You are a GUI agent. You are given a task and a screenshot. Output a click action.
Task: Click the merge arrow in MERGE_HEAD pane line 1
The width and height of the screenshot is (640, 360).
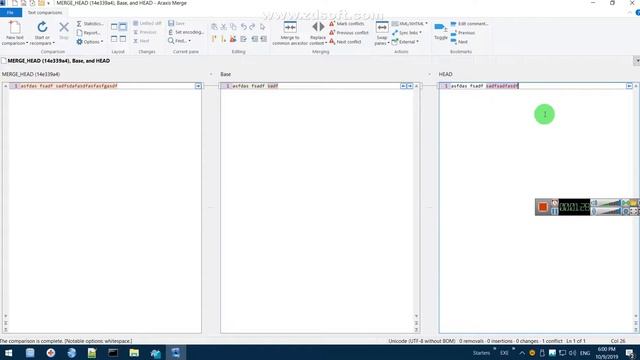[198, 86]
